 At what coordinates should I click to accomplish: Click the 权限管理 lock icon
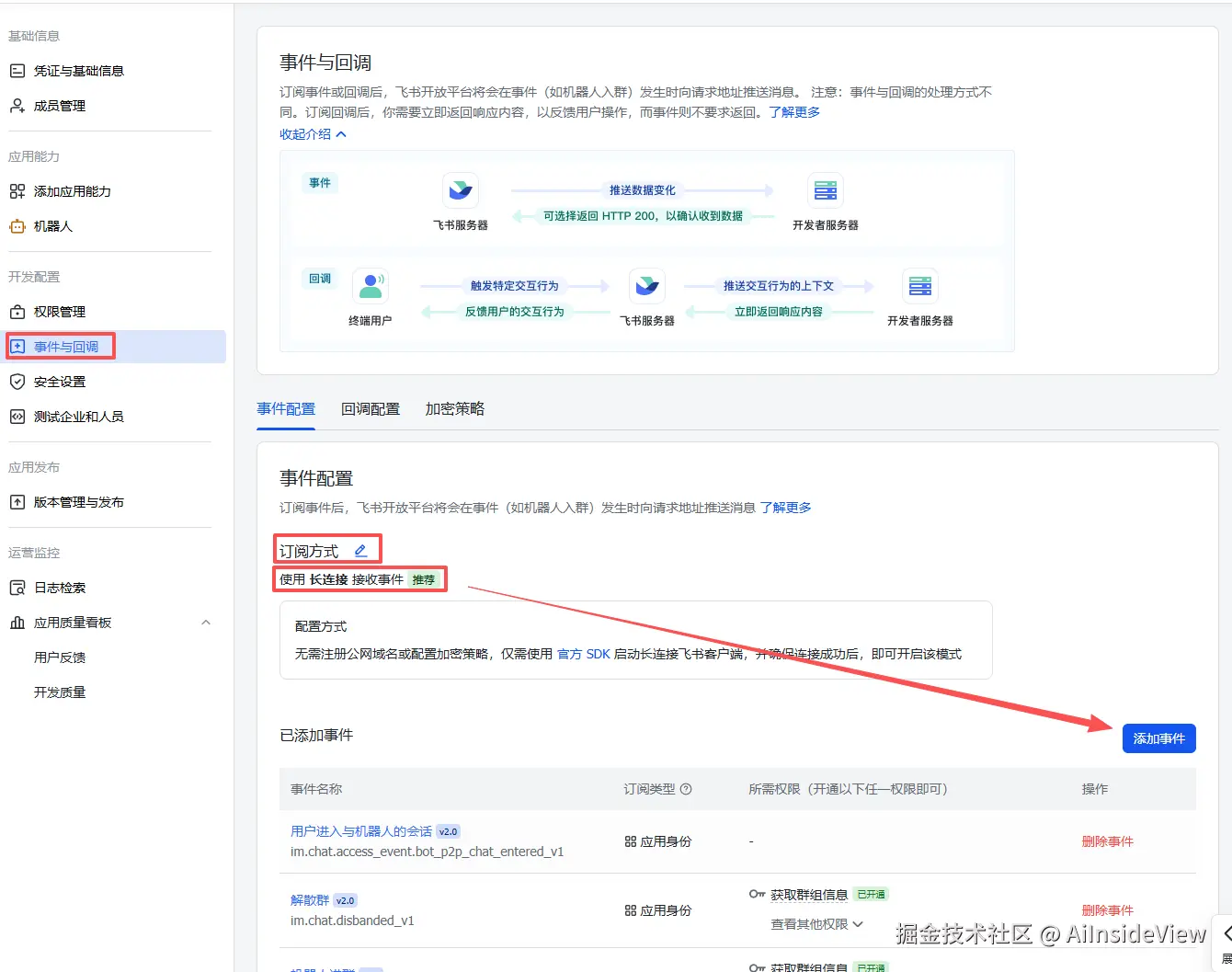pyautogui.click(x=17, y=312)
